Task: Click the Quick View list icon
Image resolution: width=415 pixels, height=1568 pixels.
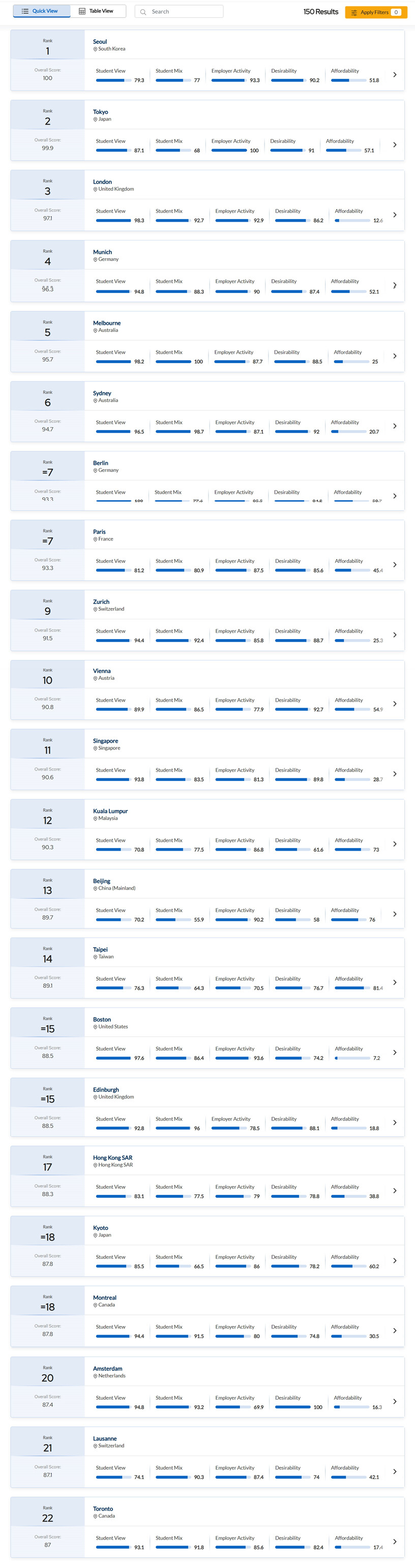Action: tap(25, 12)
